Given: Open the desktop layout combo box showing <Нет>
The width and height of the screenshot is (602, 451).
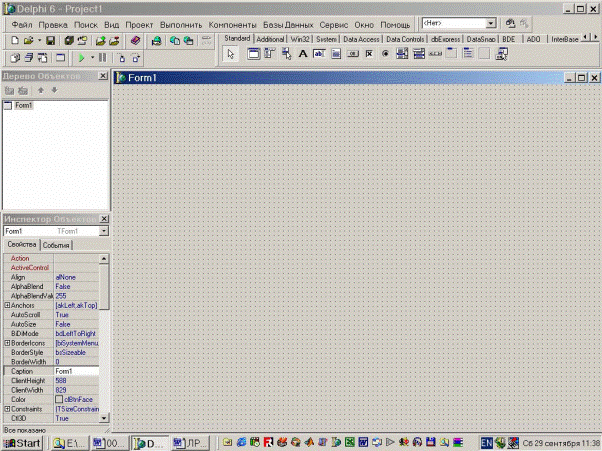Looking at the screenshot, I should (459, 23).
